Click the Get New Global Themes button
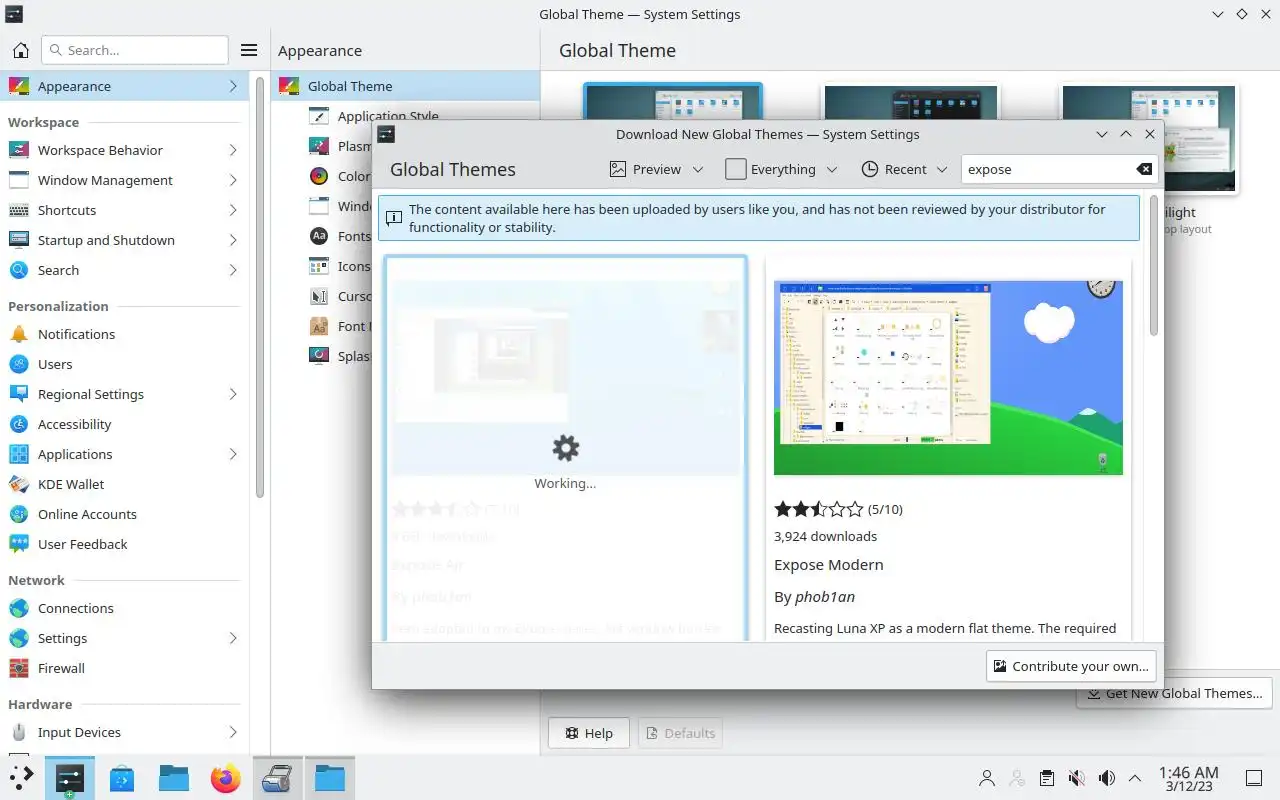Image resolution: width=1280 pixels, height=800 pixels. click(1174, 693)
